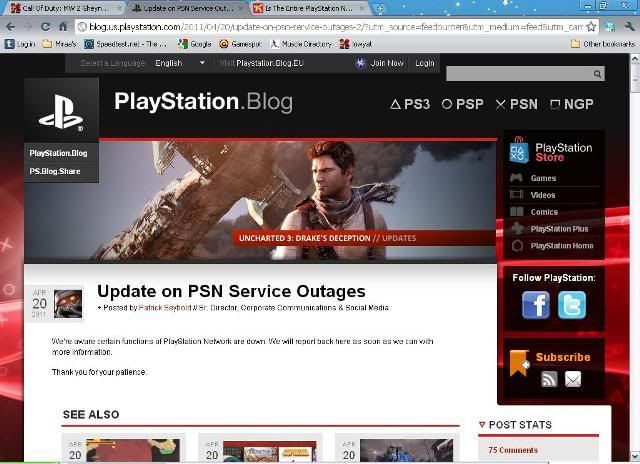Switch to the Call of Duty MW2 tab
The image size is (640, 464).
tap(62, 8)
